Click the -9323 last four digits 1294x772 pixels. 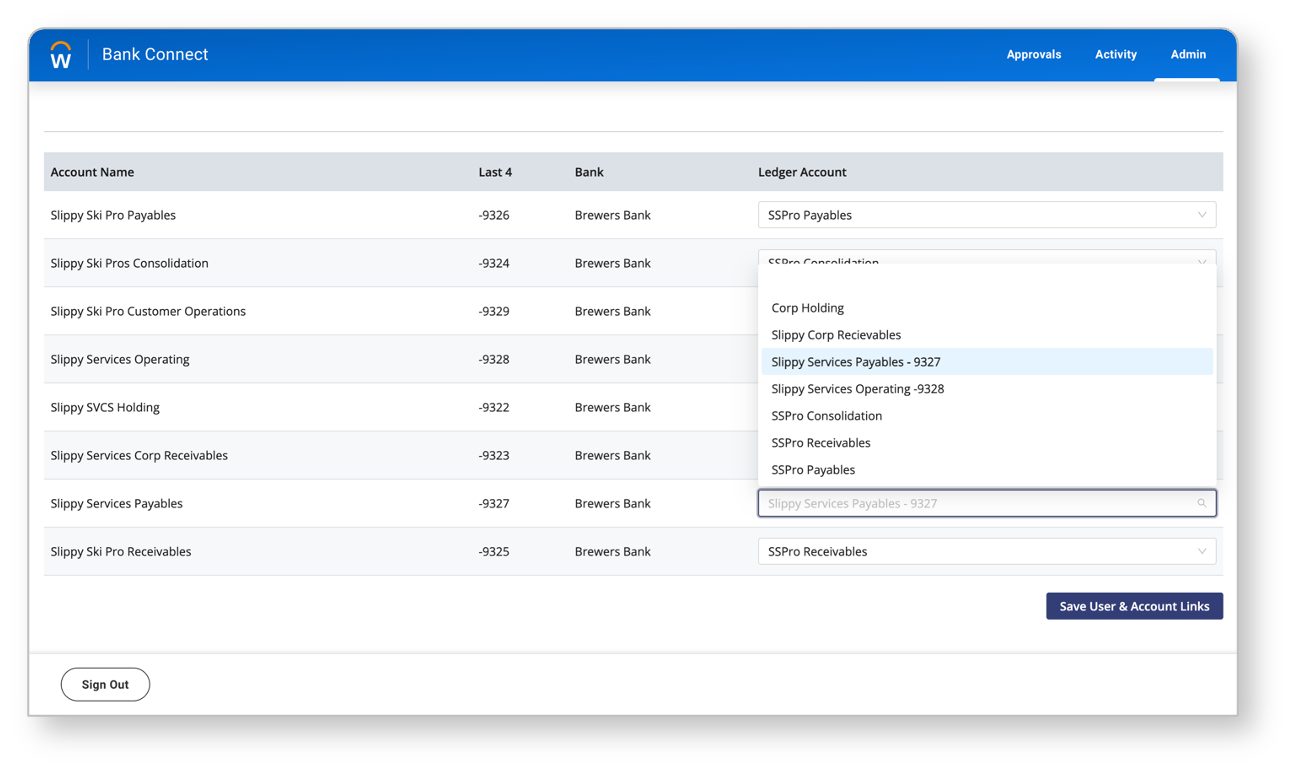[494, 455]
